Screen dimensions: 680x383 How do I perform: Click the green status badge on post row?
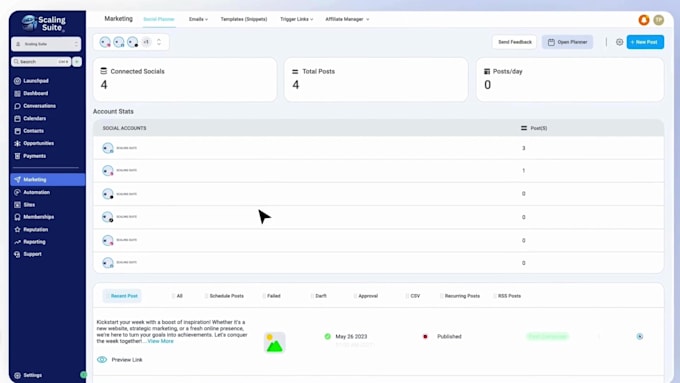(x=547, y=336)
